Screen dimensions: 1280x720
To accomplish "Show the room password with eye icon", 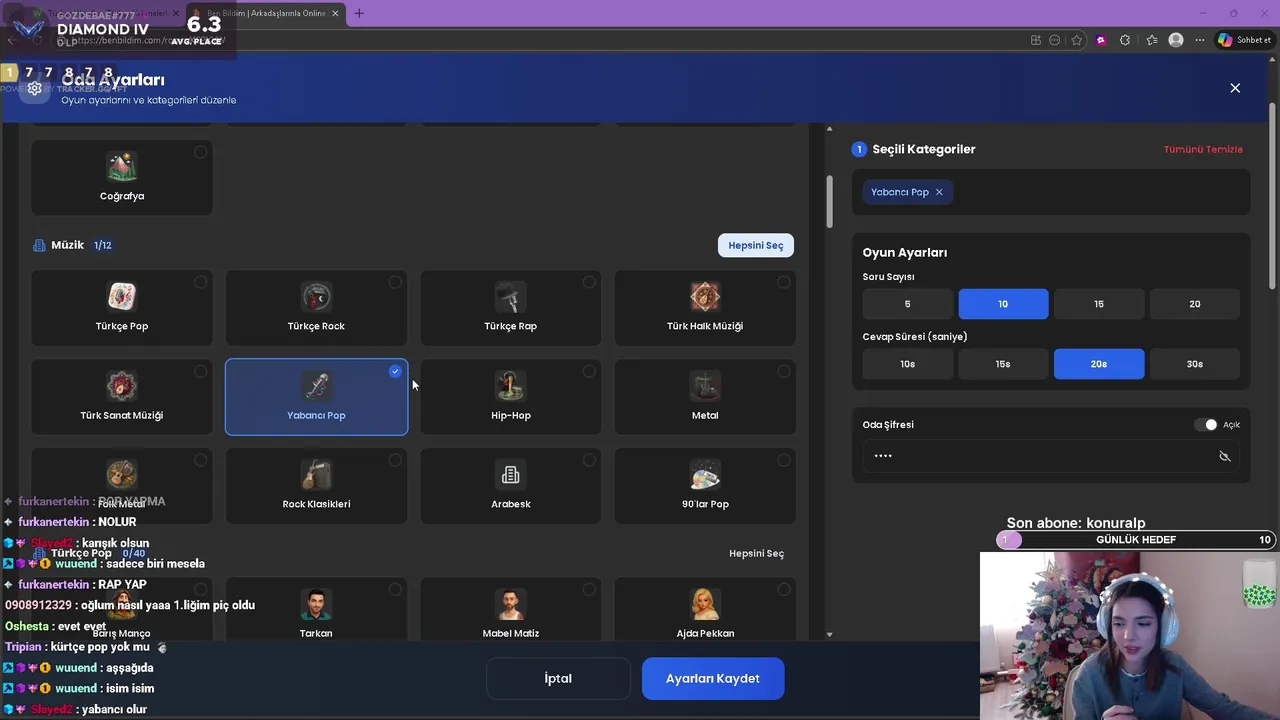I will coord(1224,456).
